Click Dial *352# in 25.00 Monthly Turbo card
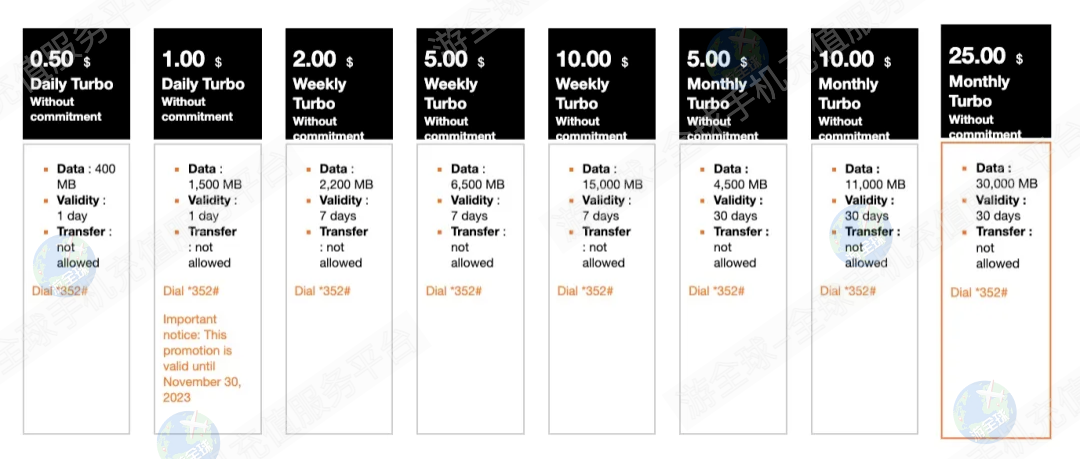The height and width of the screenshot is (459, 1080). pyautogui.click(x=979, y=292)
